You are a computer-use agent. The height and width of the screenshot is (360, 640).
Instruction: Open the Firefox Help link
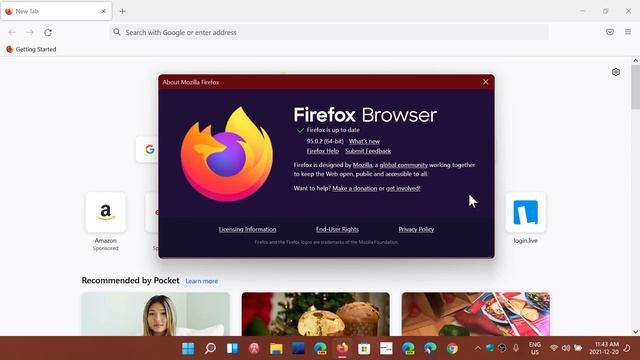(x=322, y=151)
